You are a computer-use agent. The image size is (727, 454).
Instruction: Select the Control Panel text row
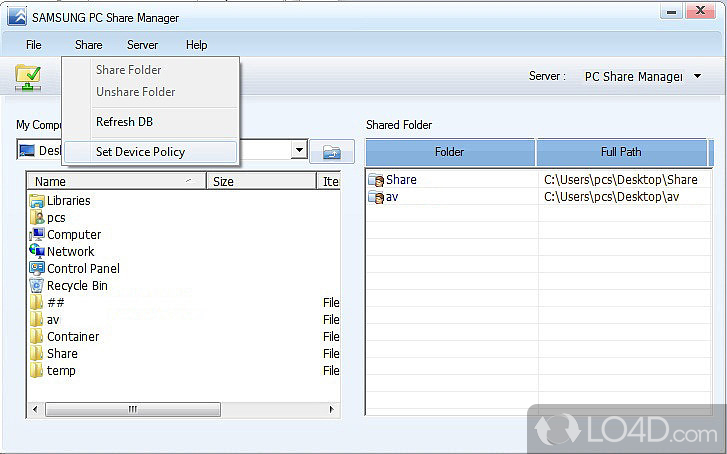point(83,269)
